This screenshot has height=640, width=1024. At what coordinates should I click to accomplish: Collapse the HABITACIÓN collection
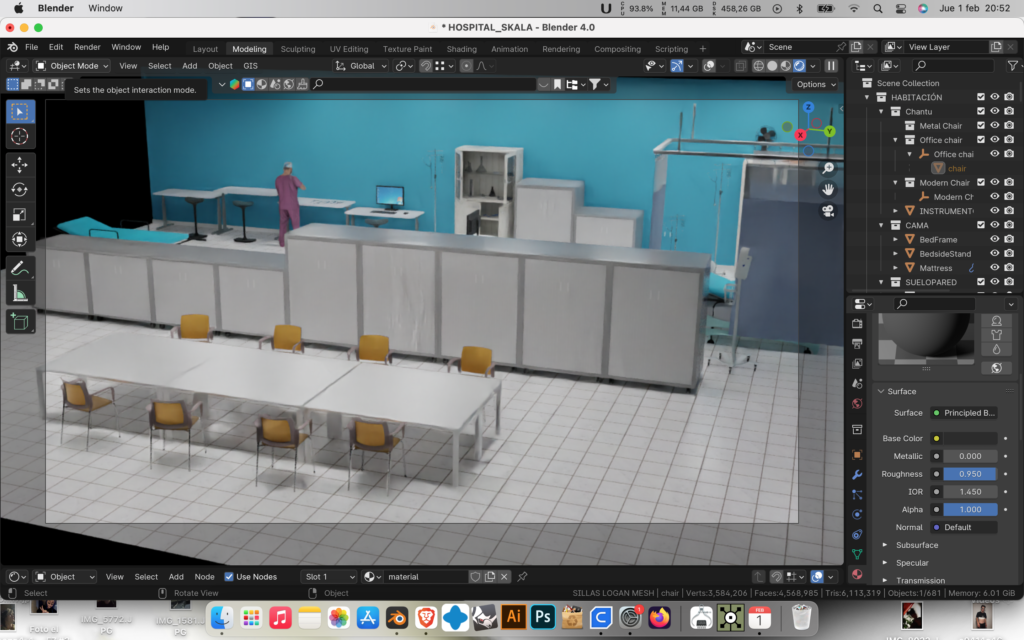(868, 98)
